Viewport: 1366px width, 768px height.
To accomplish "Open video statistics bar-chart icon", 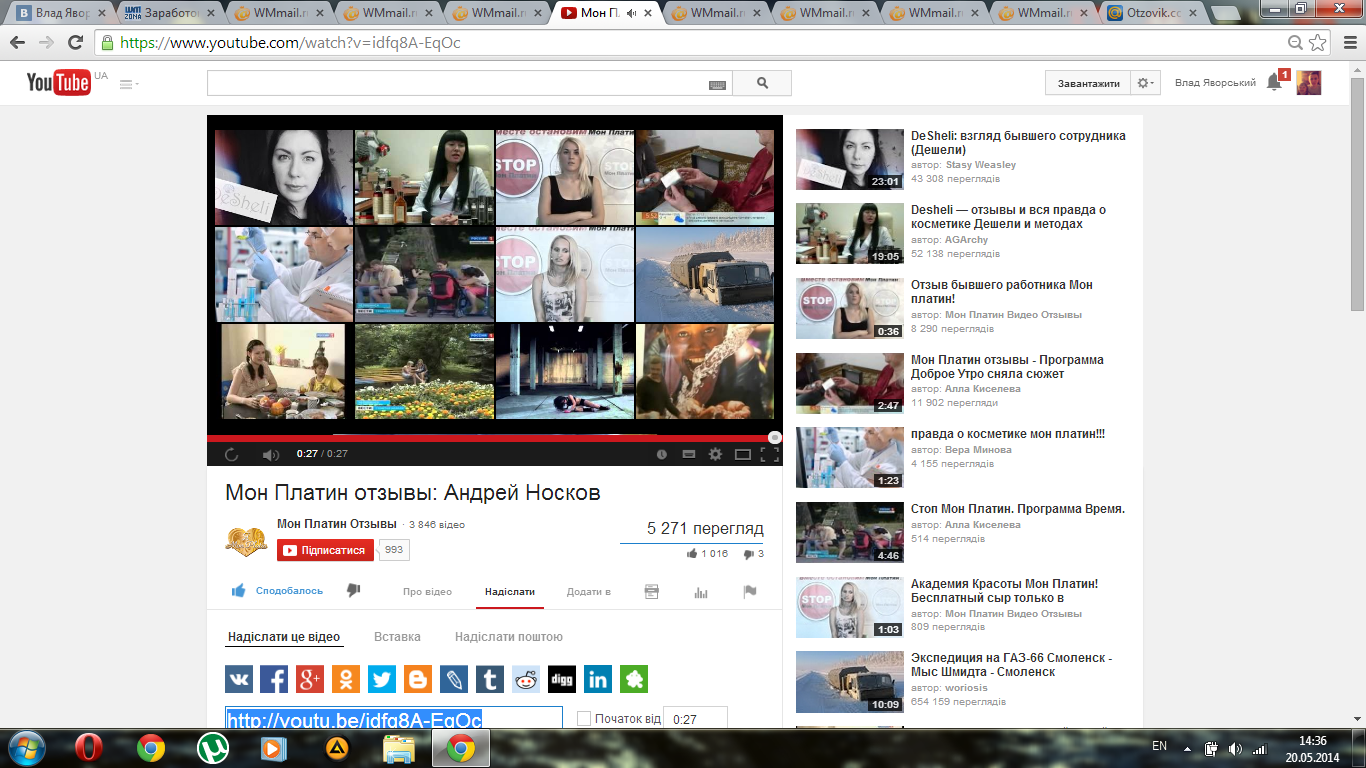I will (701, 592).
